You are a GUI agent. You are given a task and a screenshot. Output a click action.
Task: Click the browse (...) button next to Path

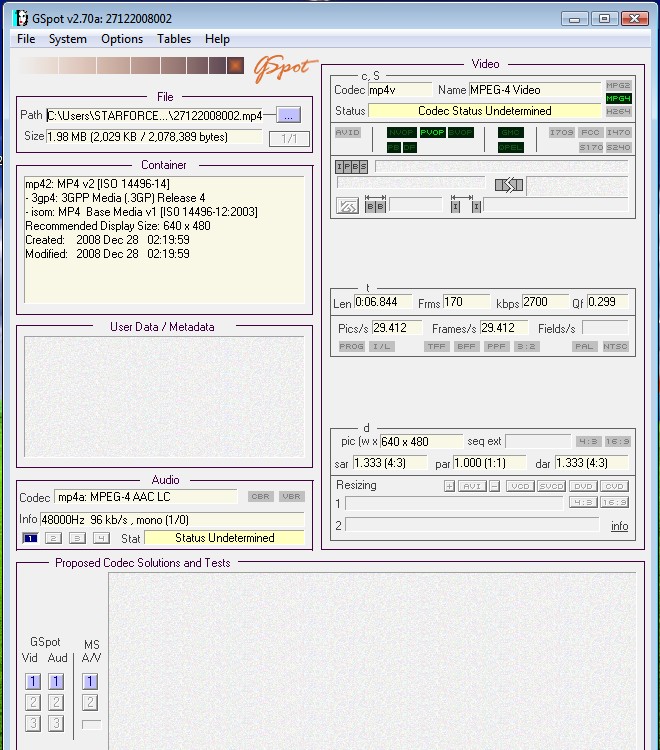[x=288, y=115]
